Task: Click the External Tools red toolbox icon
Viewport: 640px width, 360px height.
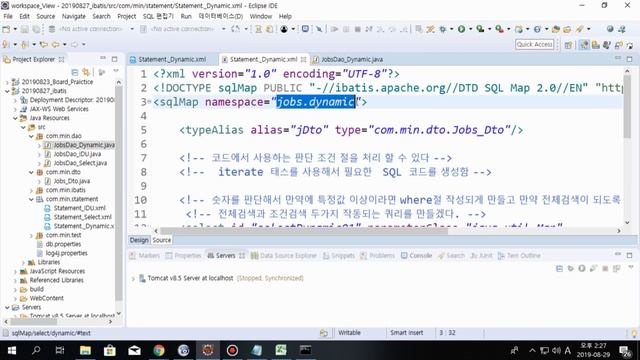Action: (499, 29)
